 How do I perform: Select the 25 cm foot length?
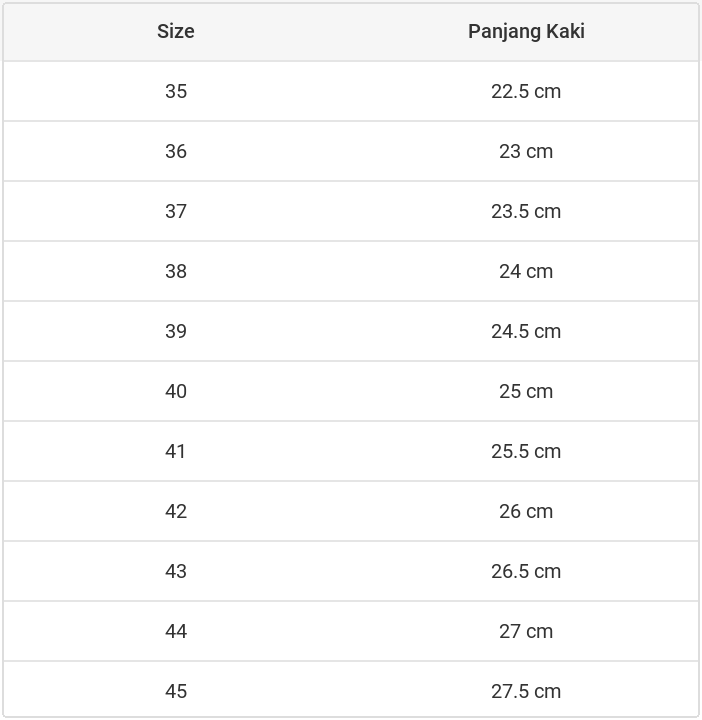tap(526, 391)
